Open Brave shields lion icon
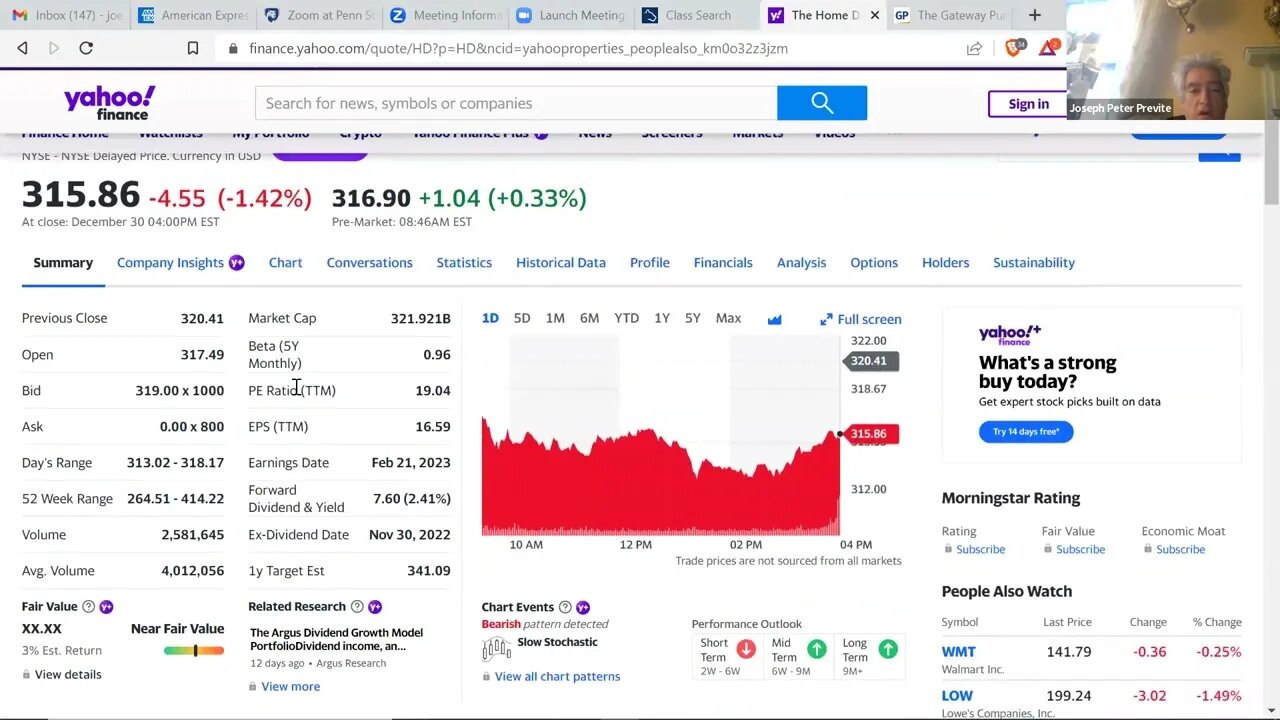The width and height of the screenshot is (1280, 720). pos(1013,47)
